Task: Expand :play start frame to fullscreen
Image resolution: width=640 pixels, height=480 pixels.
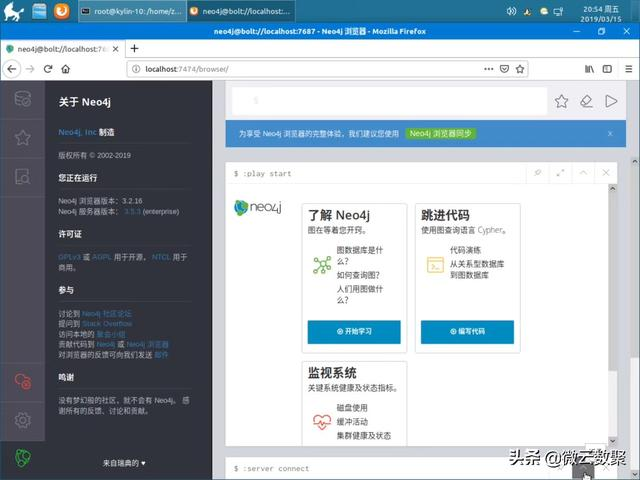Action: (560, 173)
